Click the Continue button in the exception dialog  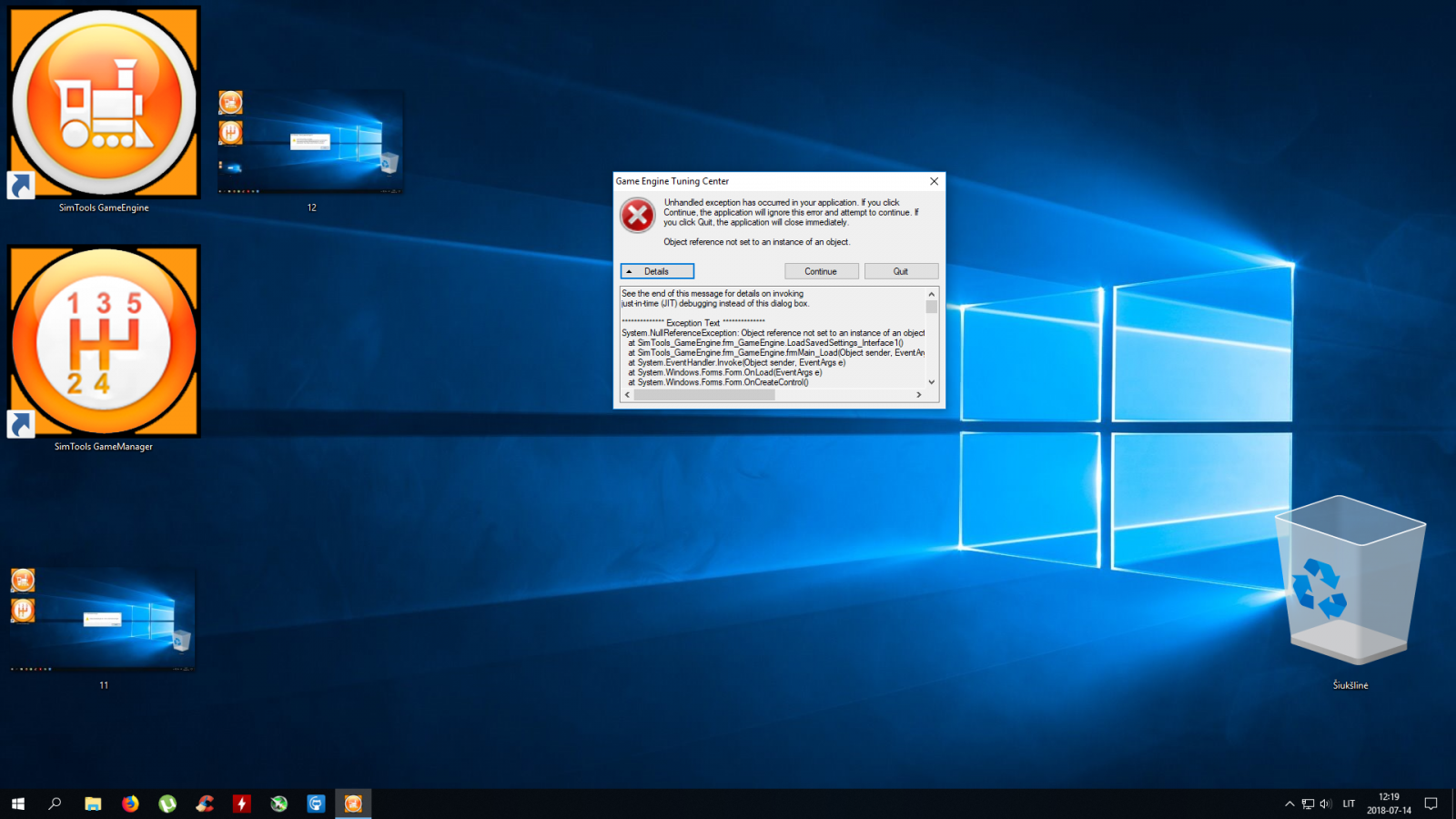pos(821,271)
